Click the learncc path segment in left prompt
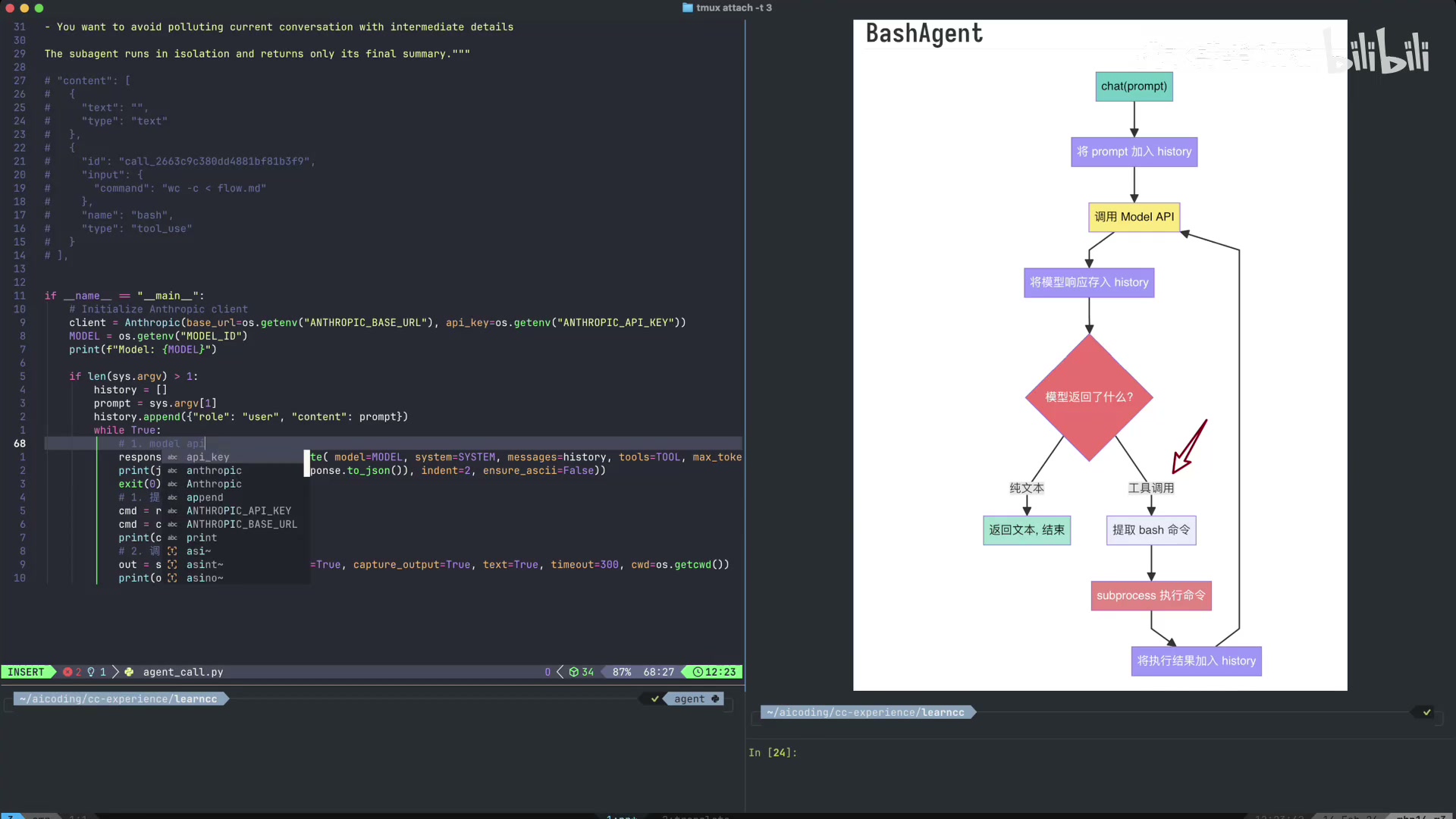This screenshot has width=1456, height=819. click(x=196, y=699)
